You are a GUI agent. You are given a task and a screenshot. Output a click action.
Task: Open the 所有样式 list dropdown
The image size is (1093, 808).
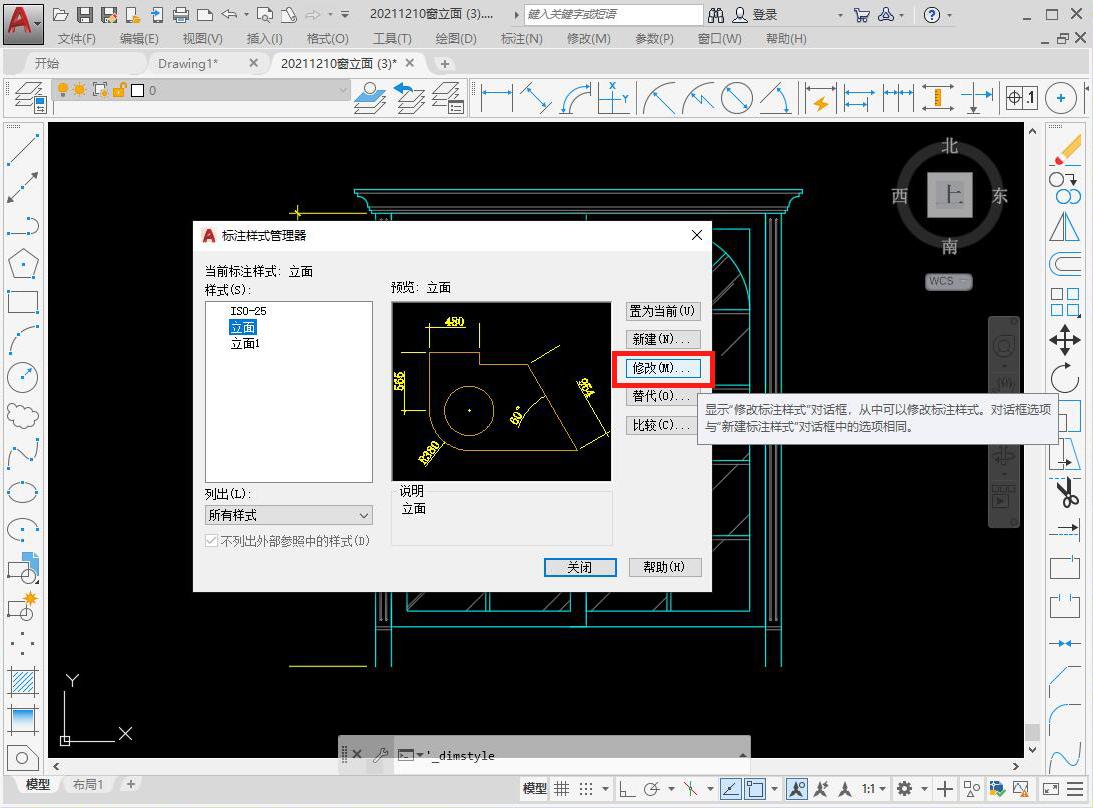coord(288,515)
